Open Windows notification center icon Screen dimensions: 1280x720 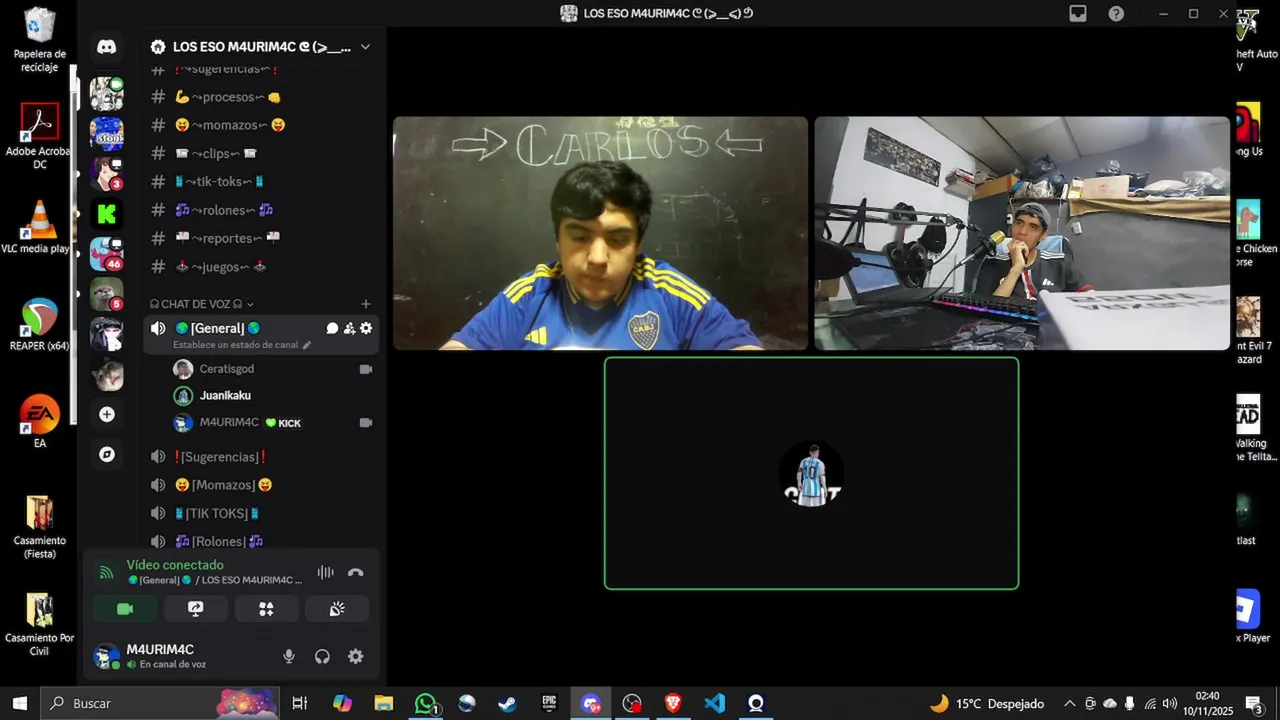(x=1253, y=703)
